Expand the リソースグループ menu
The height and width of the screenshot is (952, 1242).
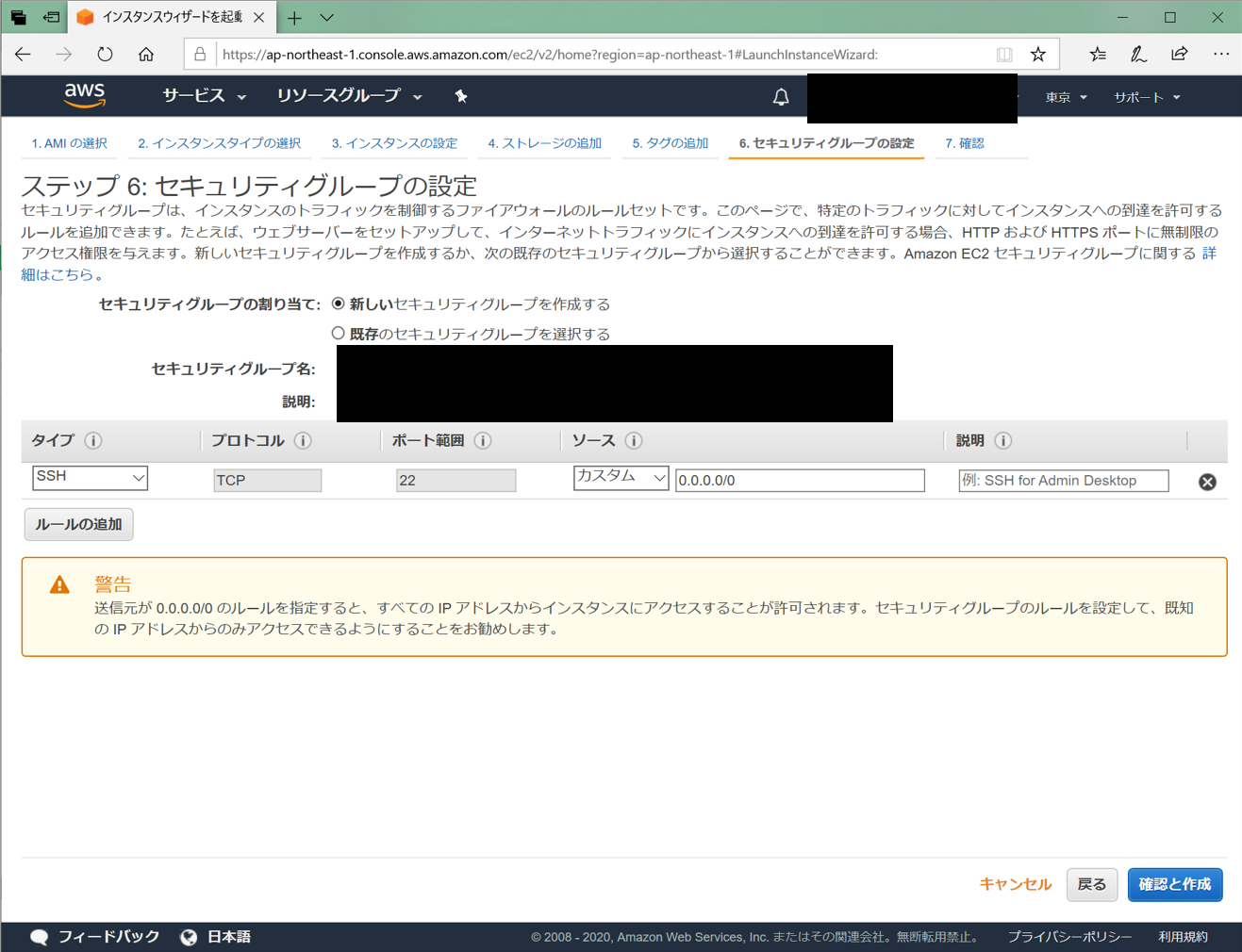point(349,96)
